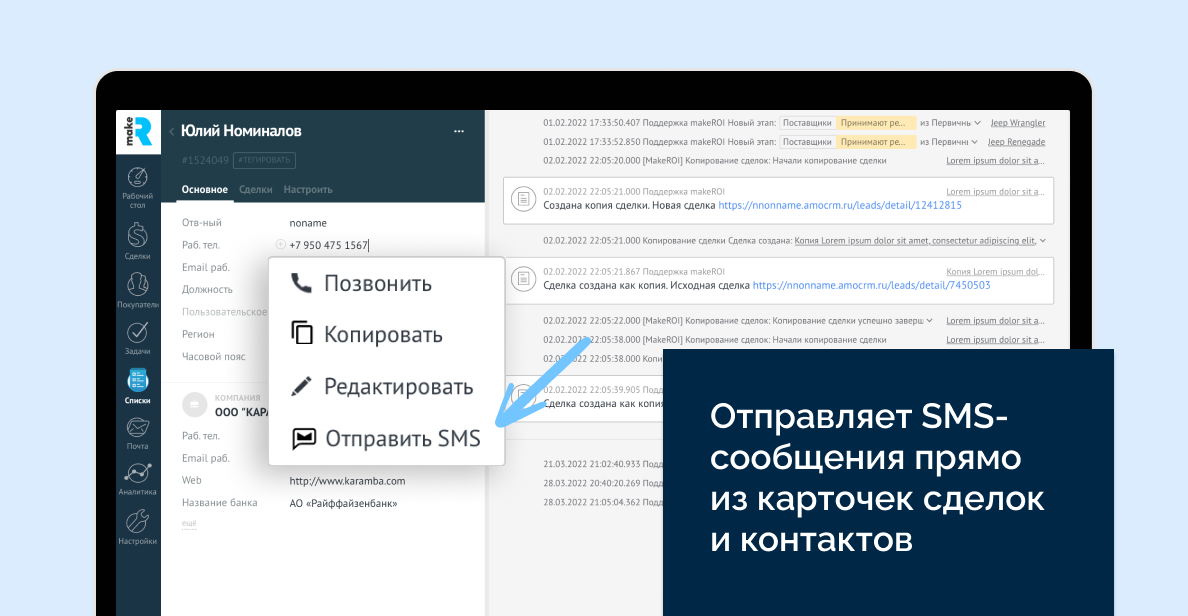Open three-dots menu of contact card
The width and height of the screenshot is (1188, 616).
[458, 131]
